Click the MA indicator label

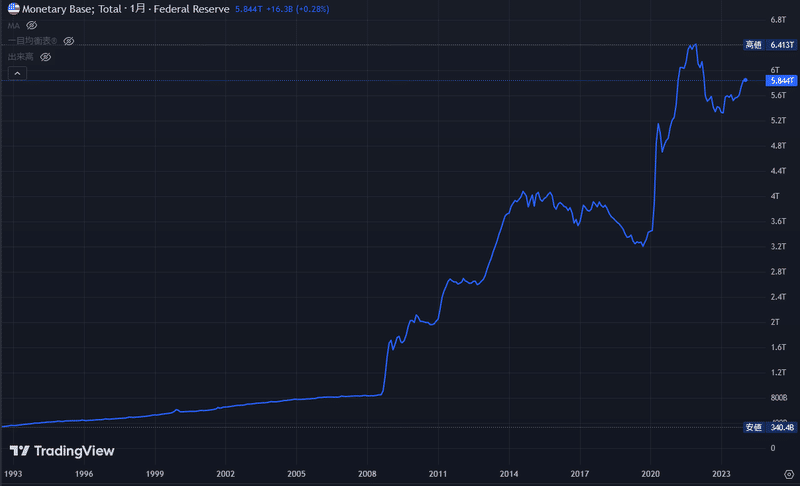point(14,25)
